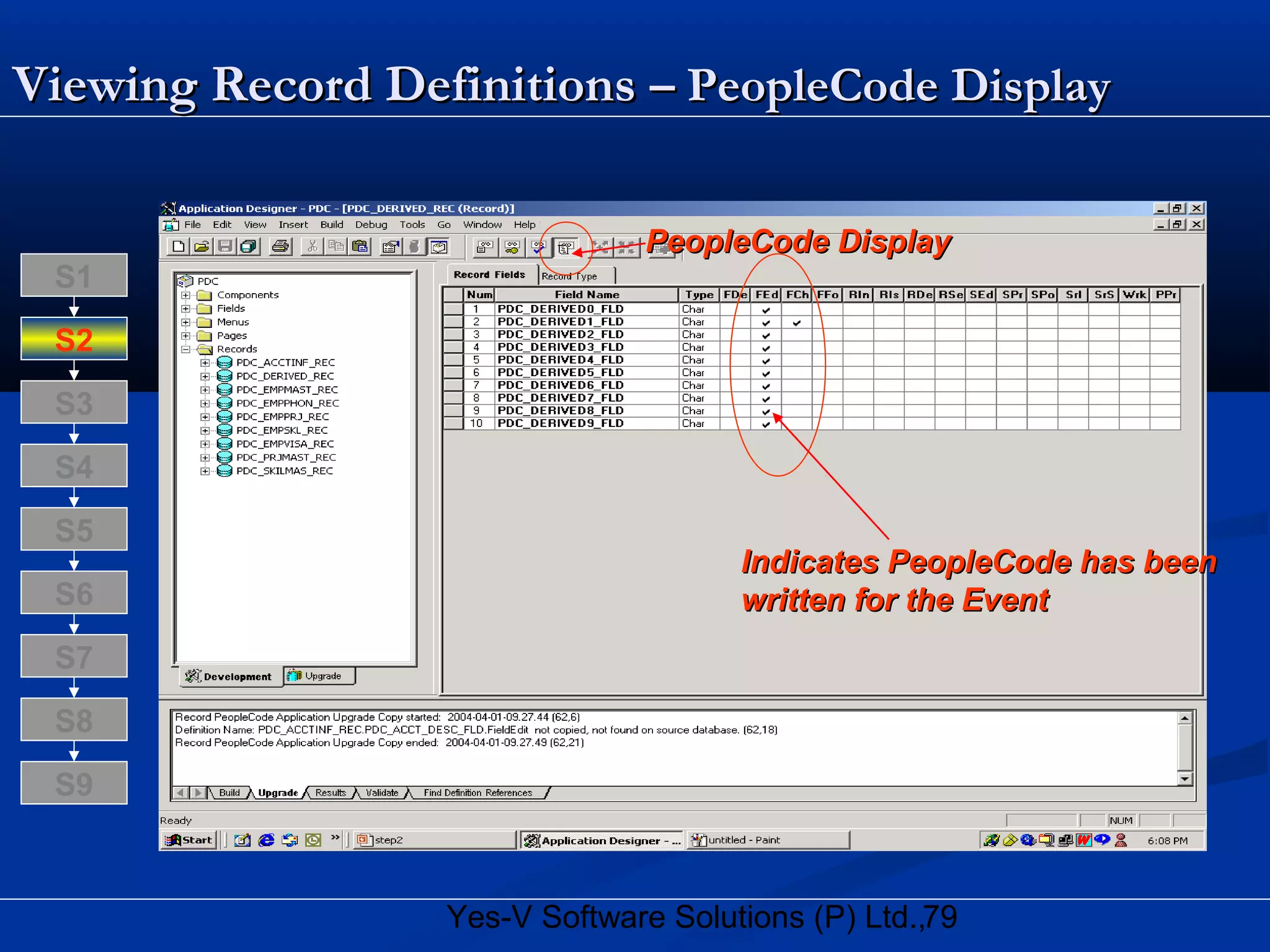This screenshot has height=952, width=1270.
Task: Open the Validate output tab
Action: (x=382, y=793)
